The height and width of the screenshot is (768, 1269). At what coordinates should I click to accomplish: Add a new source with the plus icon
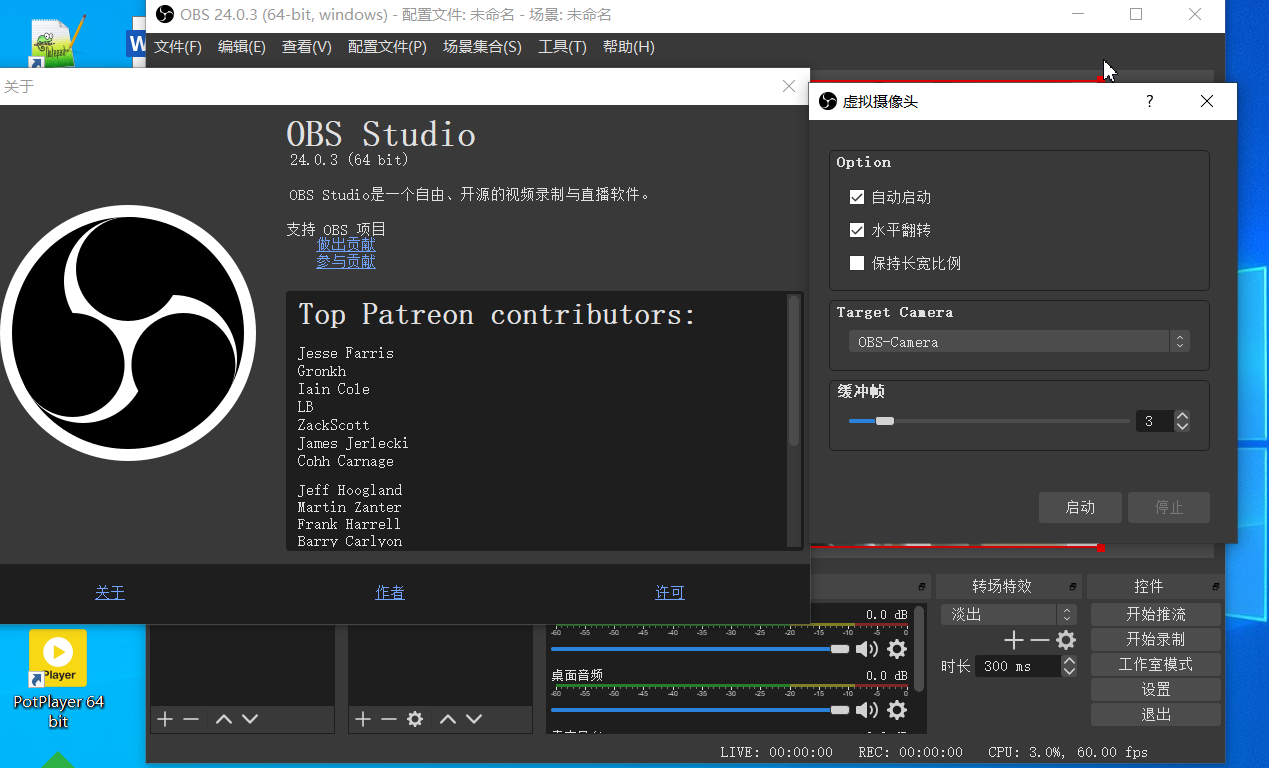coord(363,719)
